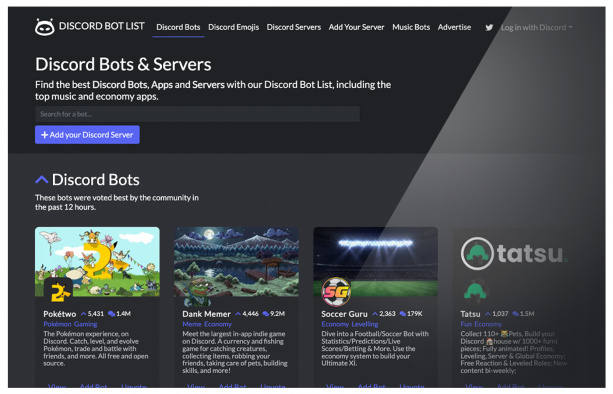Click the Soccer Guru server count chat icon
613x394 pixels.
pyautogui.click(x=403, y=313)
